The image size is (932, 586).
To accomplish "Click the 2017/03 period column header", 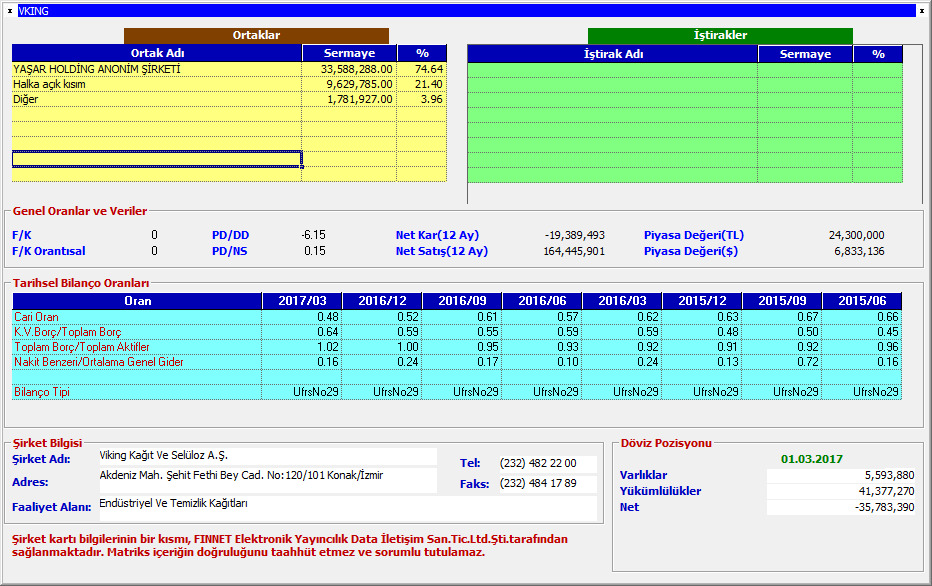I will click(302, 301).
